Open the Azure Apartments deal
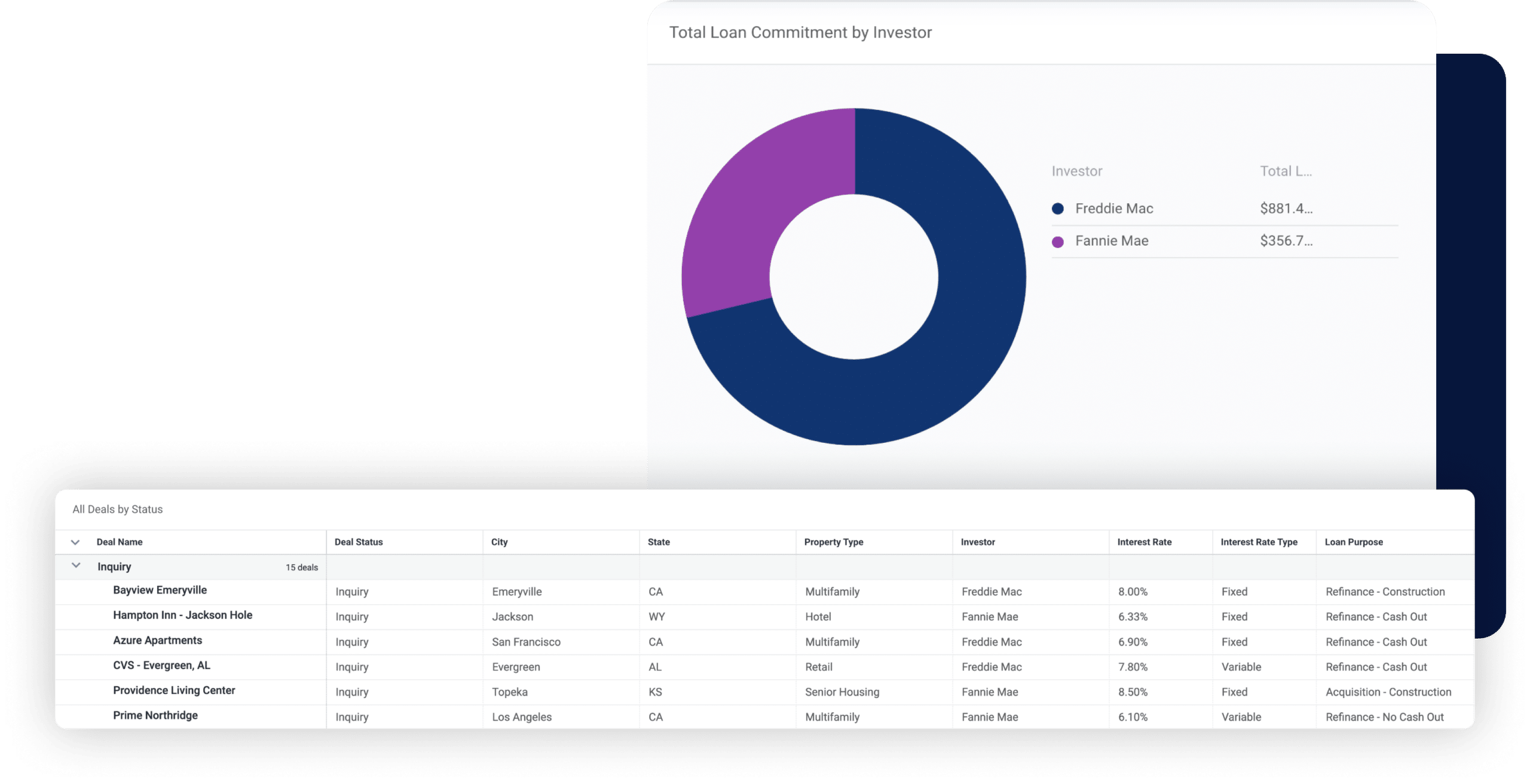This screenshot has height=784, width=1530. (x=157, y=641)
